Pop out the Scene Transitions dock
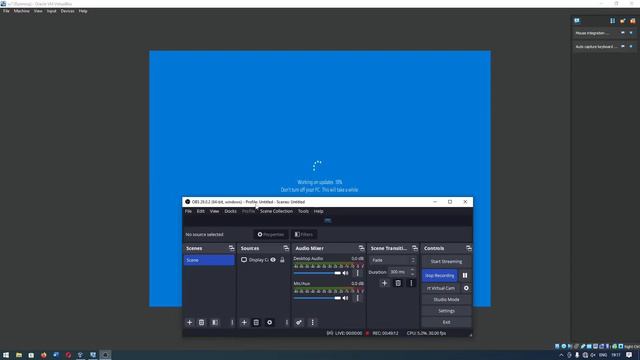This screenshot has width=640, height=360. (415, 248)
